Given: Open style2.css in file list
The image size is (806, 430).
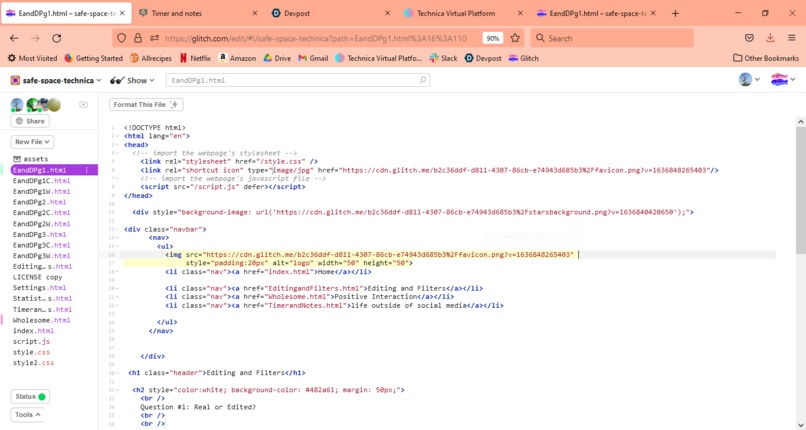Looking at the screenshot, I should (33, 363).
